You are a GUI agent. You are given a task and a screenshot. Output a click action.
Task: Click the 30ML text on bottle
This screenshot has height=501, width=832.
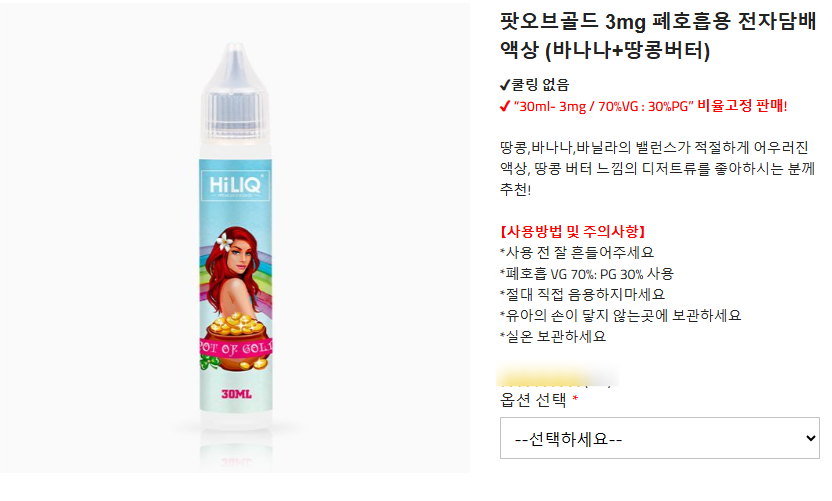[x=237, y=394]
